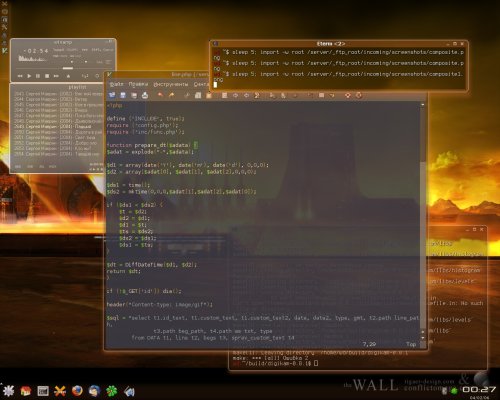The image size is (500, 400).
Task: Click the playlist Misc button
Action: point(53,166)
